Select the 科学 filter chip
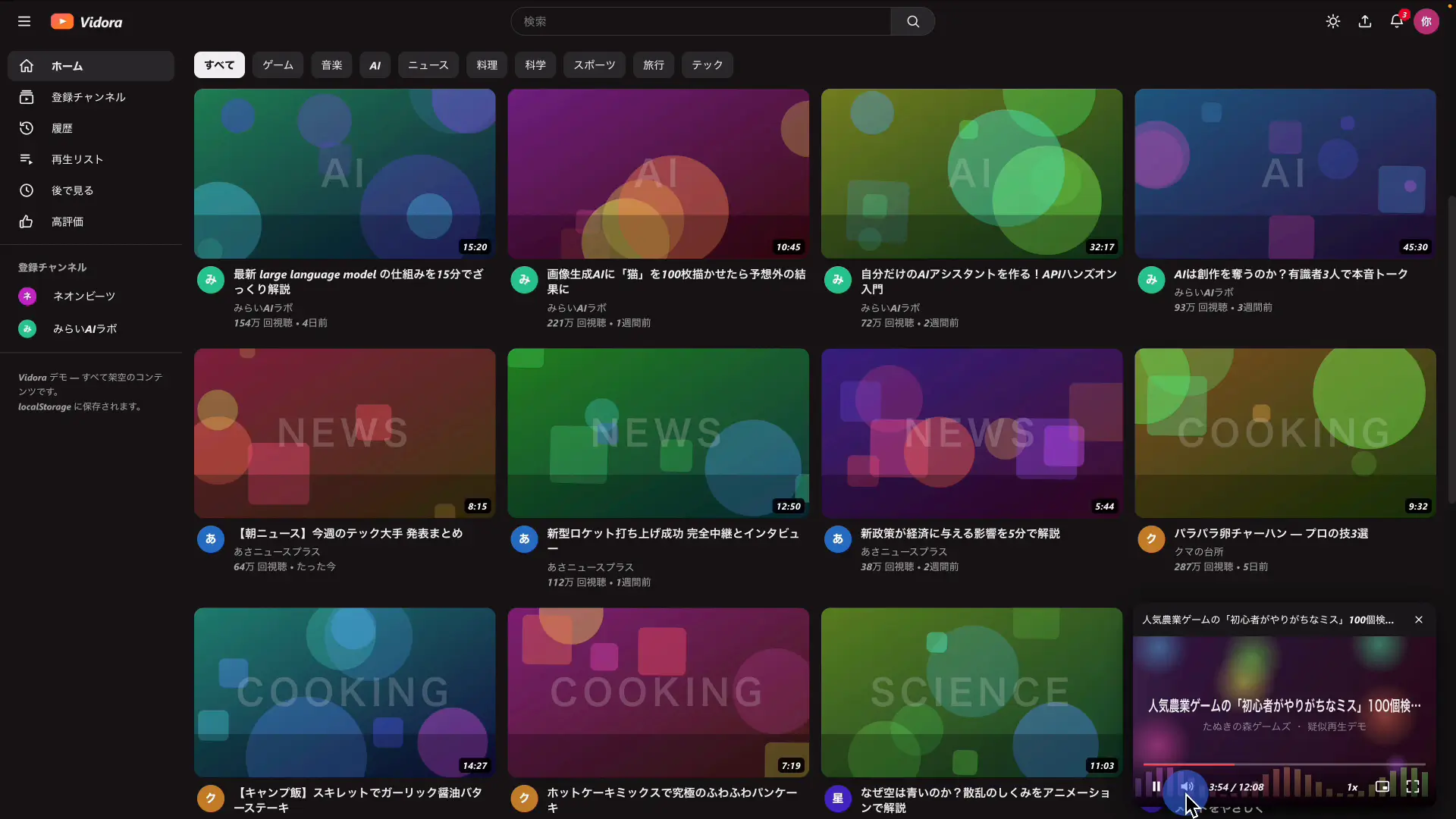The width and height of the screenshot is (1456, 819). click(535, 65)
